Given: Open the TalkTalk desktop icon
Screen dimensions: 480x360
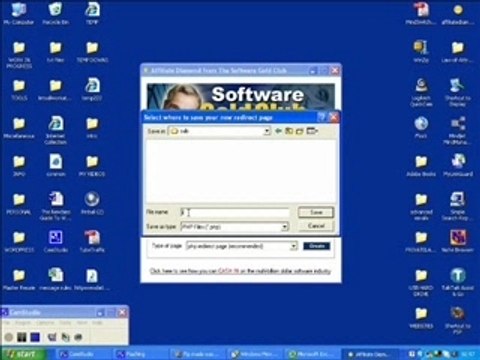Looking at the screenshot, I should pos(457,282).
